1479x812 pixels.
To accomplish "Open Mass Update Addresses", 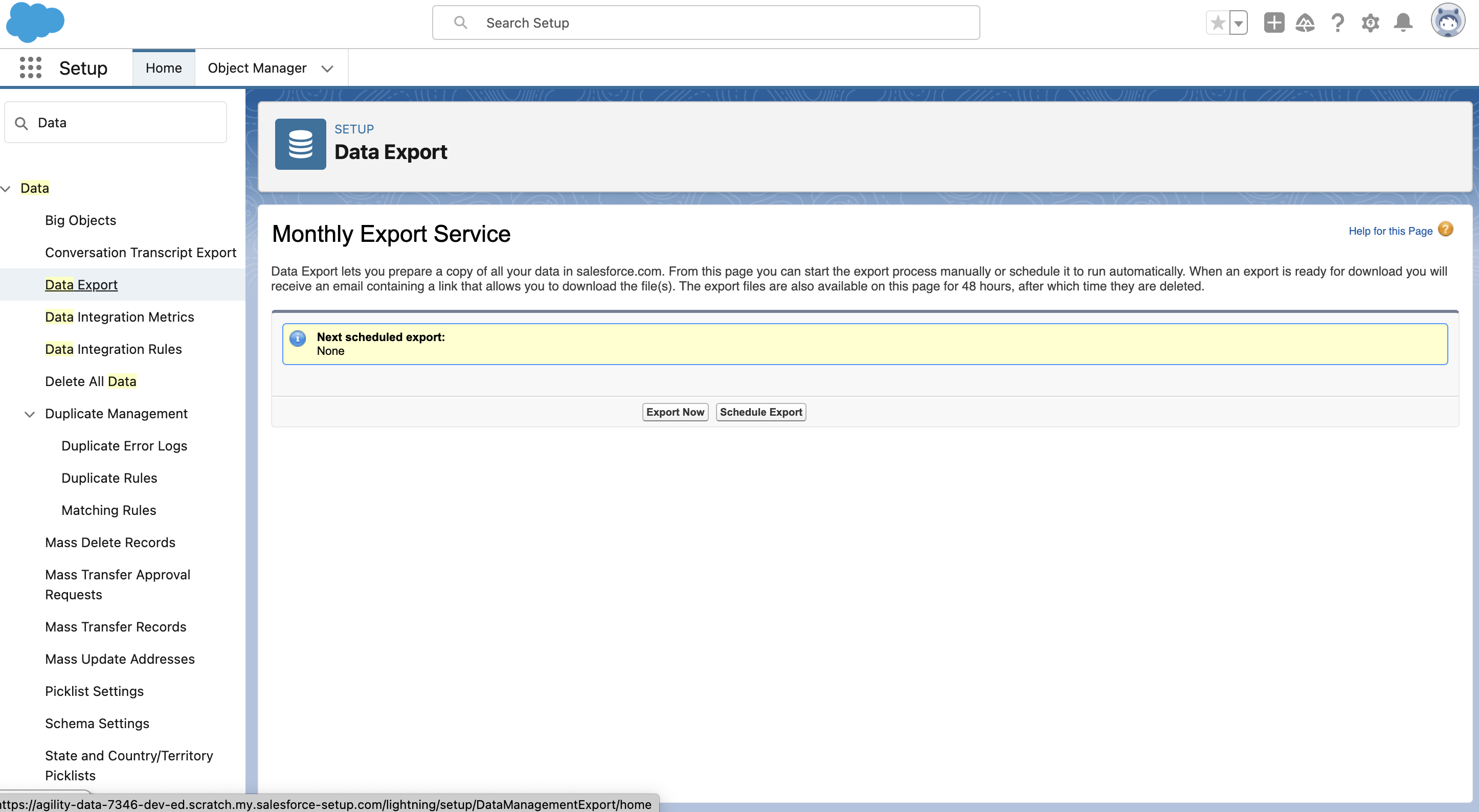I will coord(120,659).
